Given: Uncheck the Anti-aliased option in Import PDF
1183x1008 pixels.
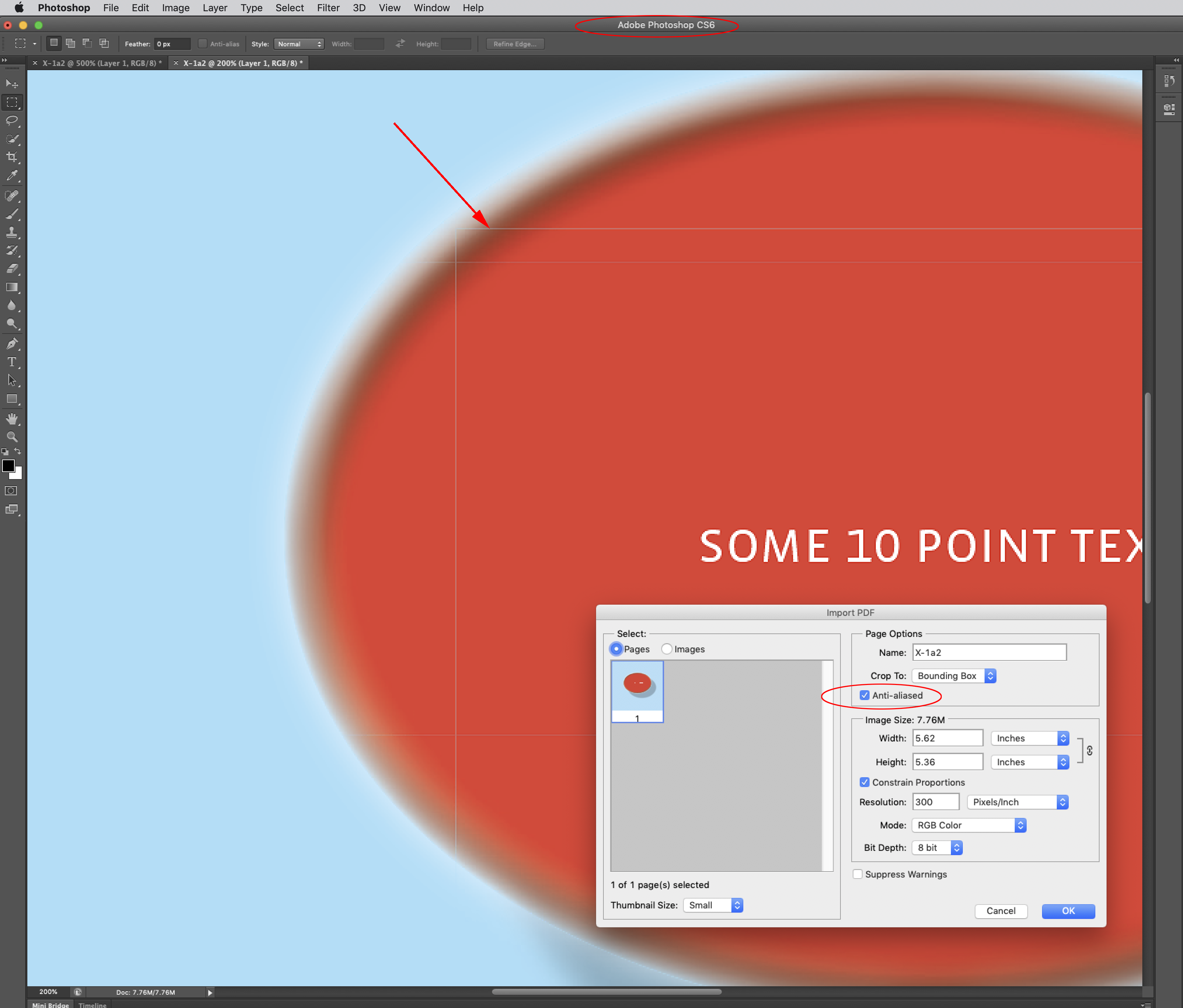Looking at the screenshot, I should point(864,695).
